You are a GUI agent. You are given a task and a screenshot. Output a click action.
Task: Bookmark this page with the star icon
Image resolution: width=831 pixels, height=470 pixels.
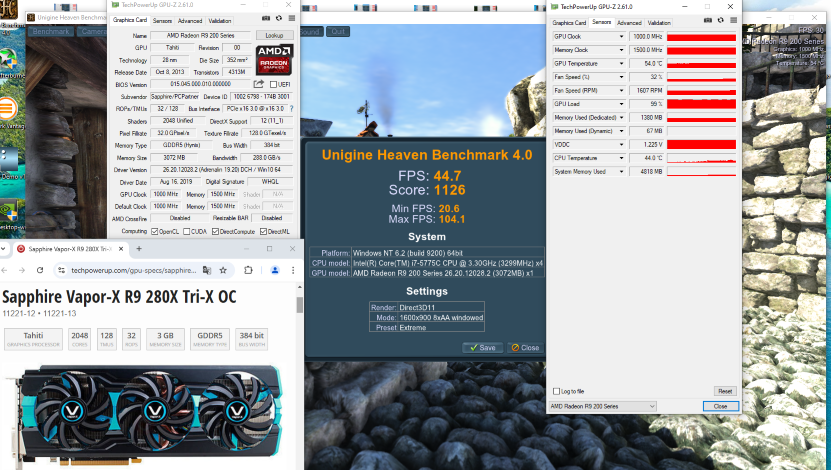[223, 270]
